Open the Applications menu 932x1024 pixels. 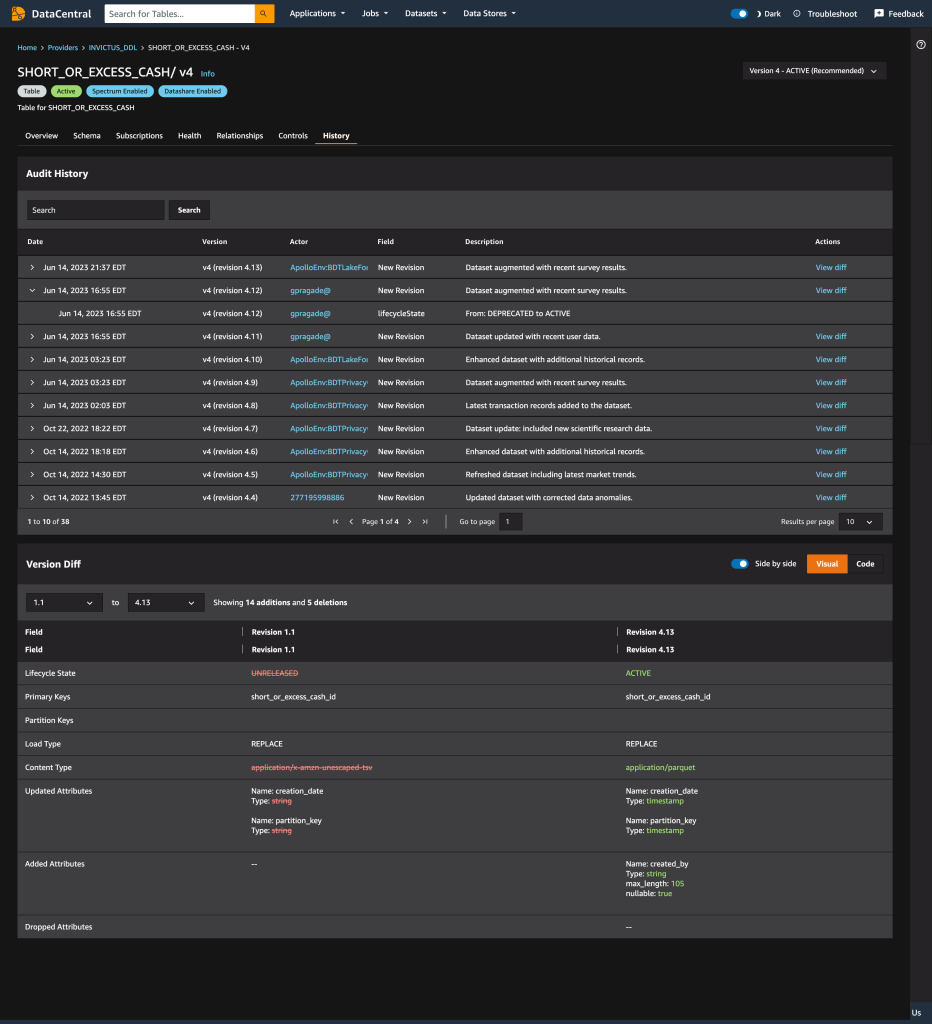pos(317,14)
